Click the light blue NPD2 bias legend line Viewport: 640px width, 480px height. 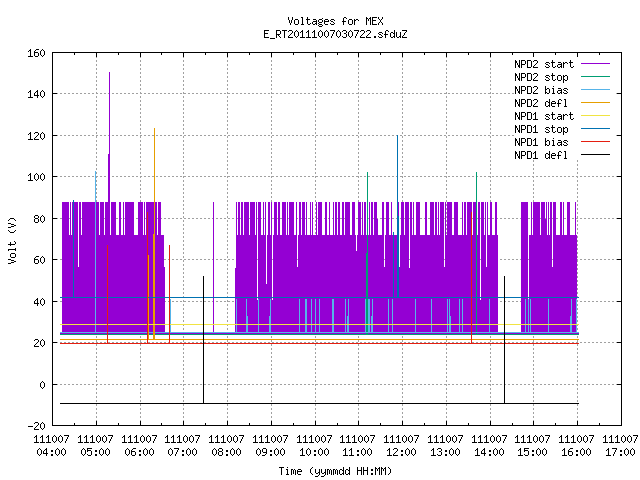(x=596, y=90)
